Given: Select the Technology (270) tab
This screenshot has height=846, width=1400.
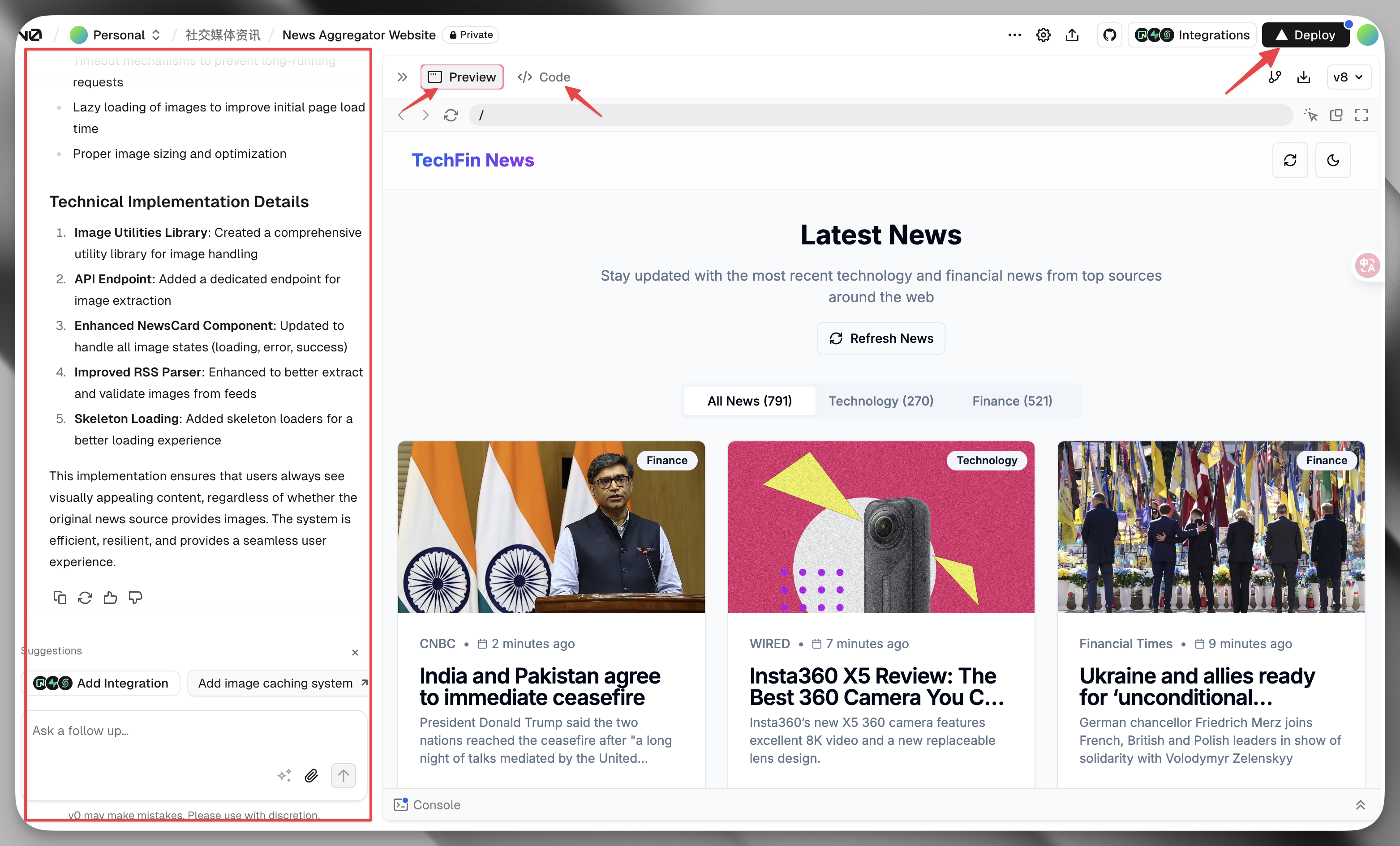Looking at the screenshot, I should coord(881,401).
